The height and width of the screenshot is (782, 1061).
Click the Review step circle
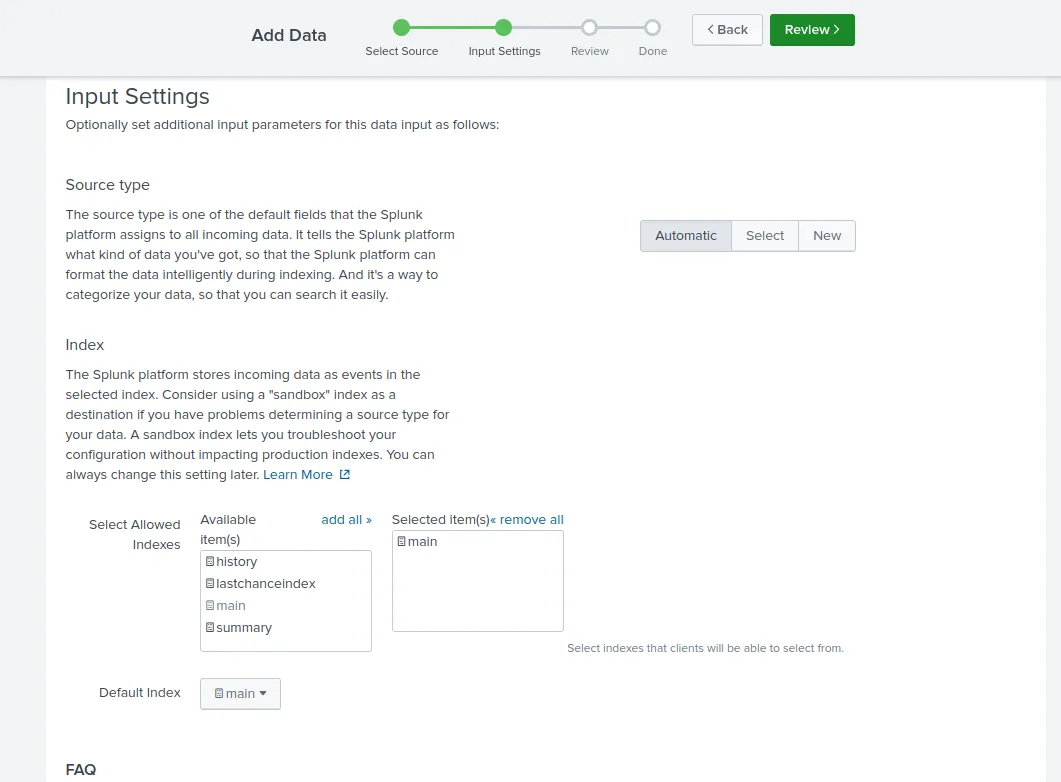[x=589, y=28]
